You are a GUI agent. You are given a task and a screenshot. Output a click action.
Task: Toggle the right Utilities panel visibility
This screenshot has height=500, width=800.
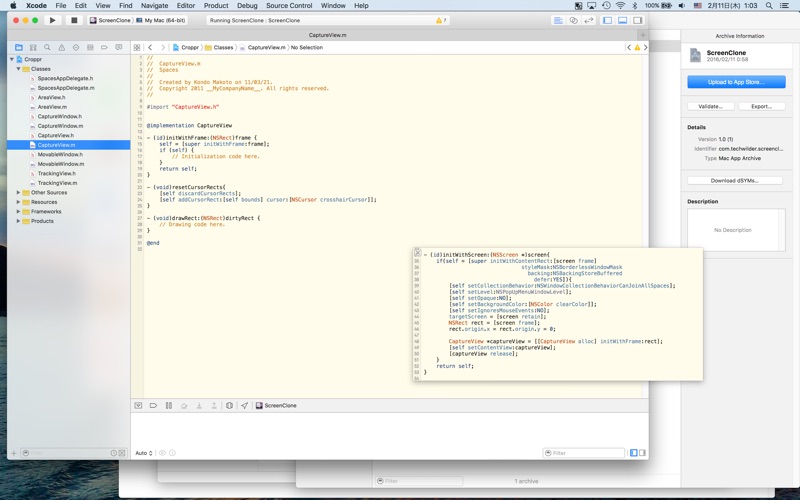[x=638, y=20]
